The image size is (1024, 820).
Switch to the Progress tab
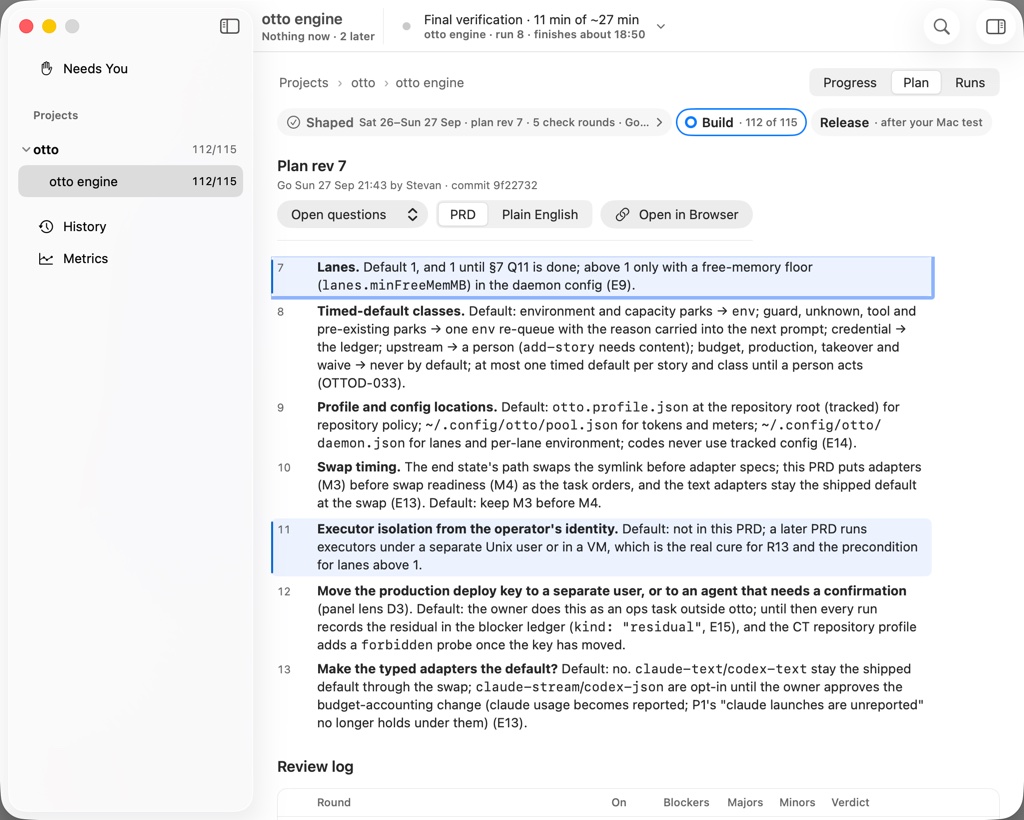click(850, 83)
